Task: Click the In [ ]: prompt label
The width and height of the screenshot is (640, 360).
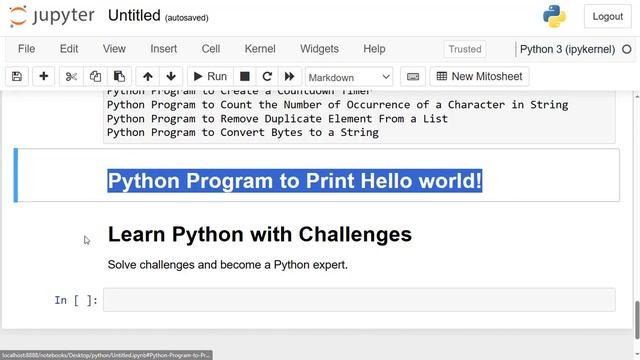Action: click(x=76, y=300)
